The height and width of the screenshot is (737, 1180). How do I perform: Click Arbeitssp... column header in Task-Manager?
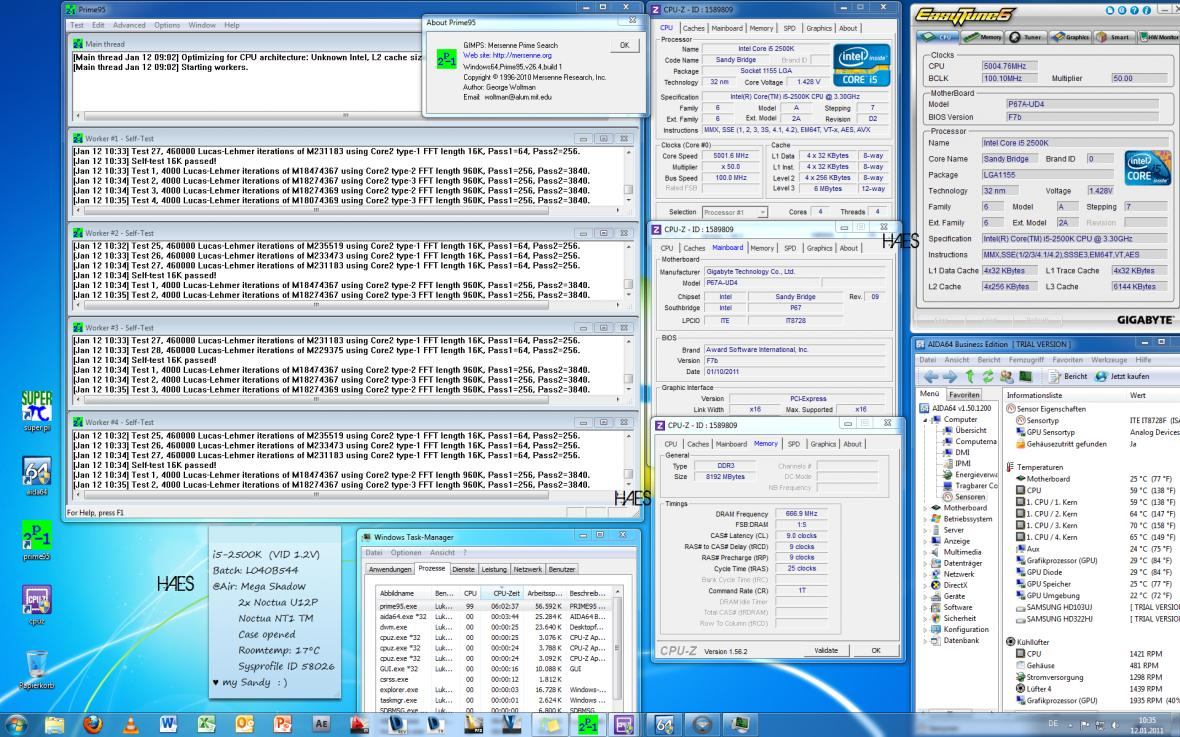pyautogui.click(x=545, y=593)
